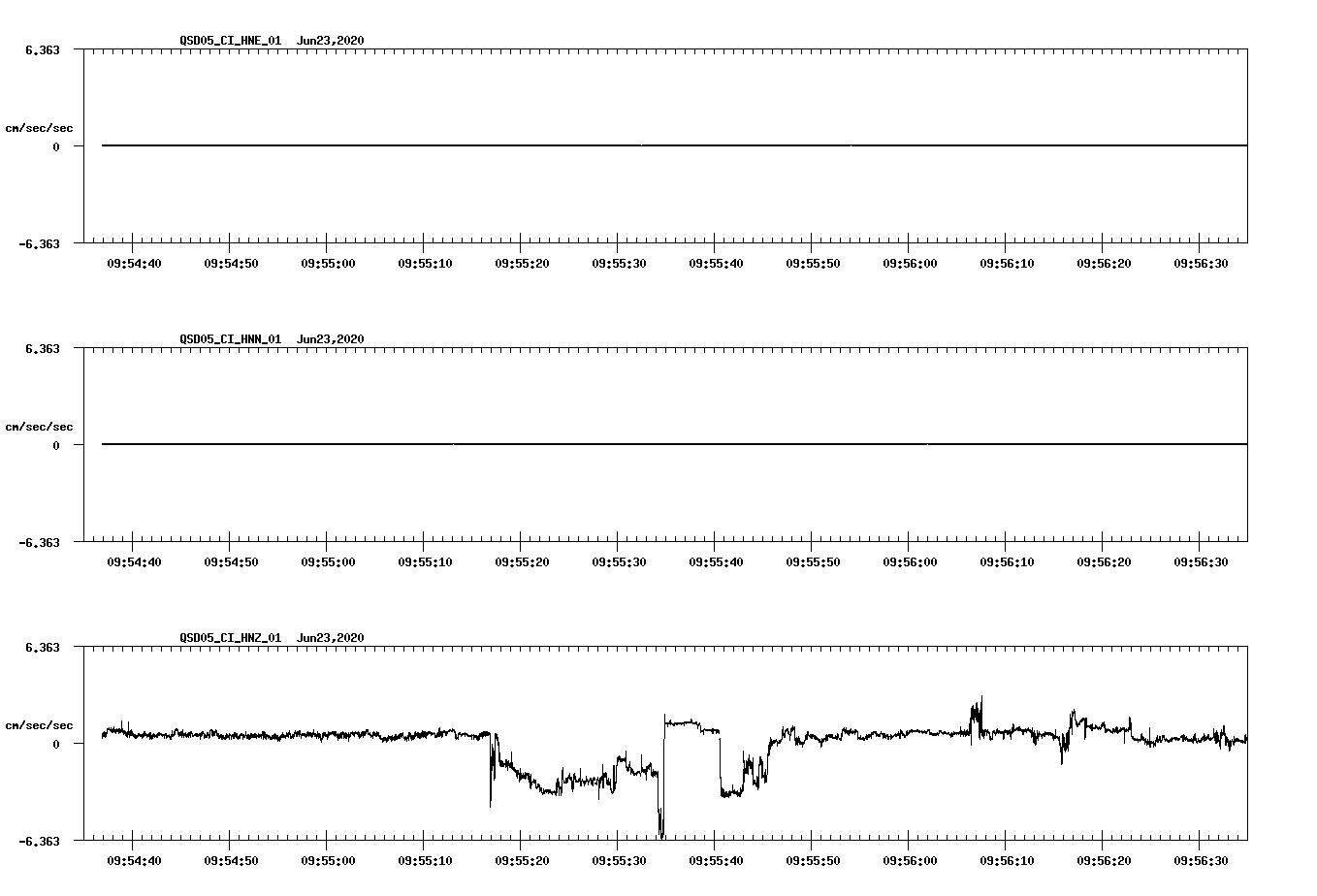Screen dimensions: 1317x896
Task: Click the 09:56:10 time label under the HNZ plot
Action: tap(1007, 861)
